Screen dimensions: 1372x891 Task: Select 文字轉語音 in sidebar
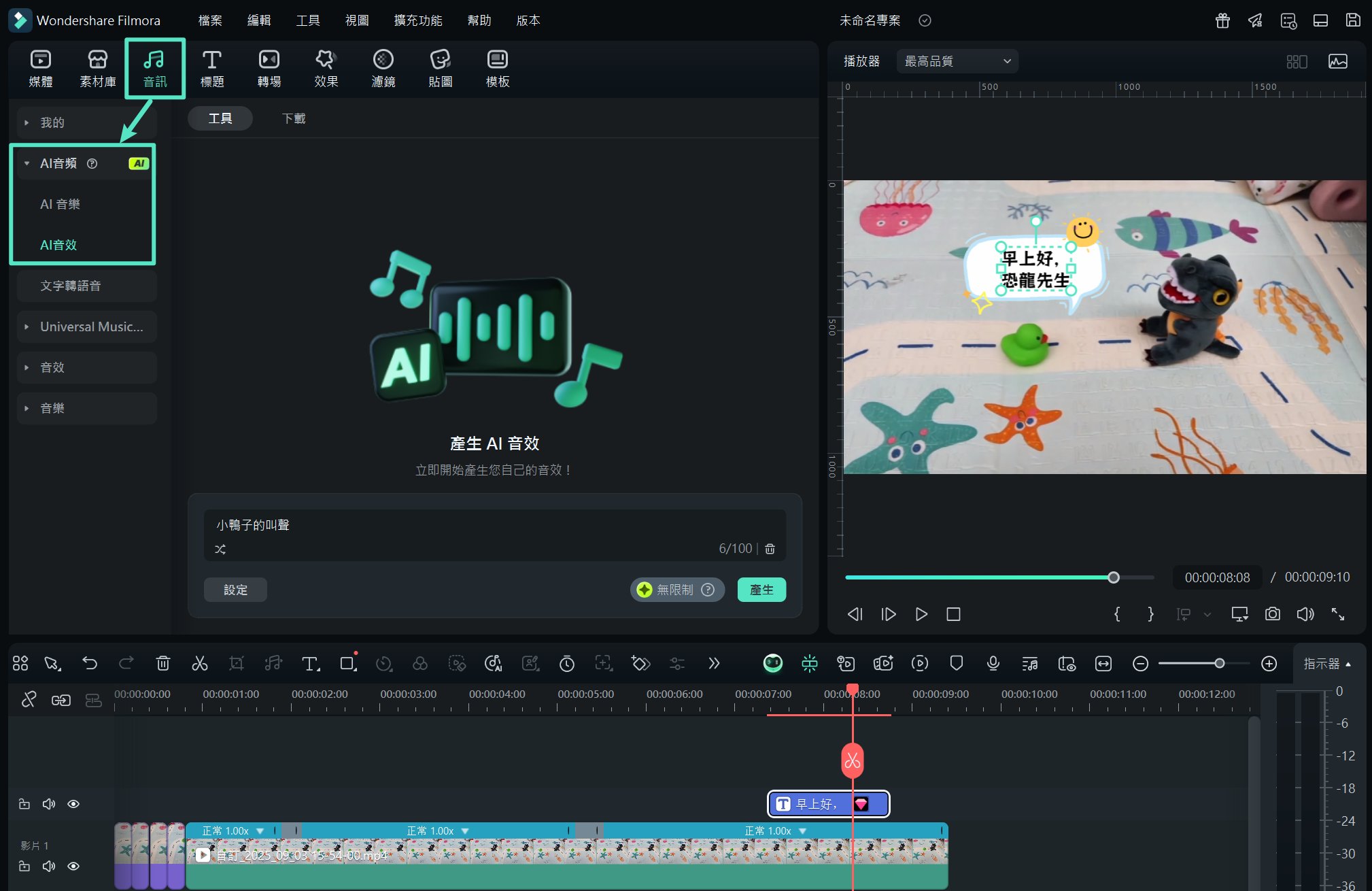pos(87,286)
